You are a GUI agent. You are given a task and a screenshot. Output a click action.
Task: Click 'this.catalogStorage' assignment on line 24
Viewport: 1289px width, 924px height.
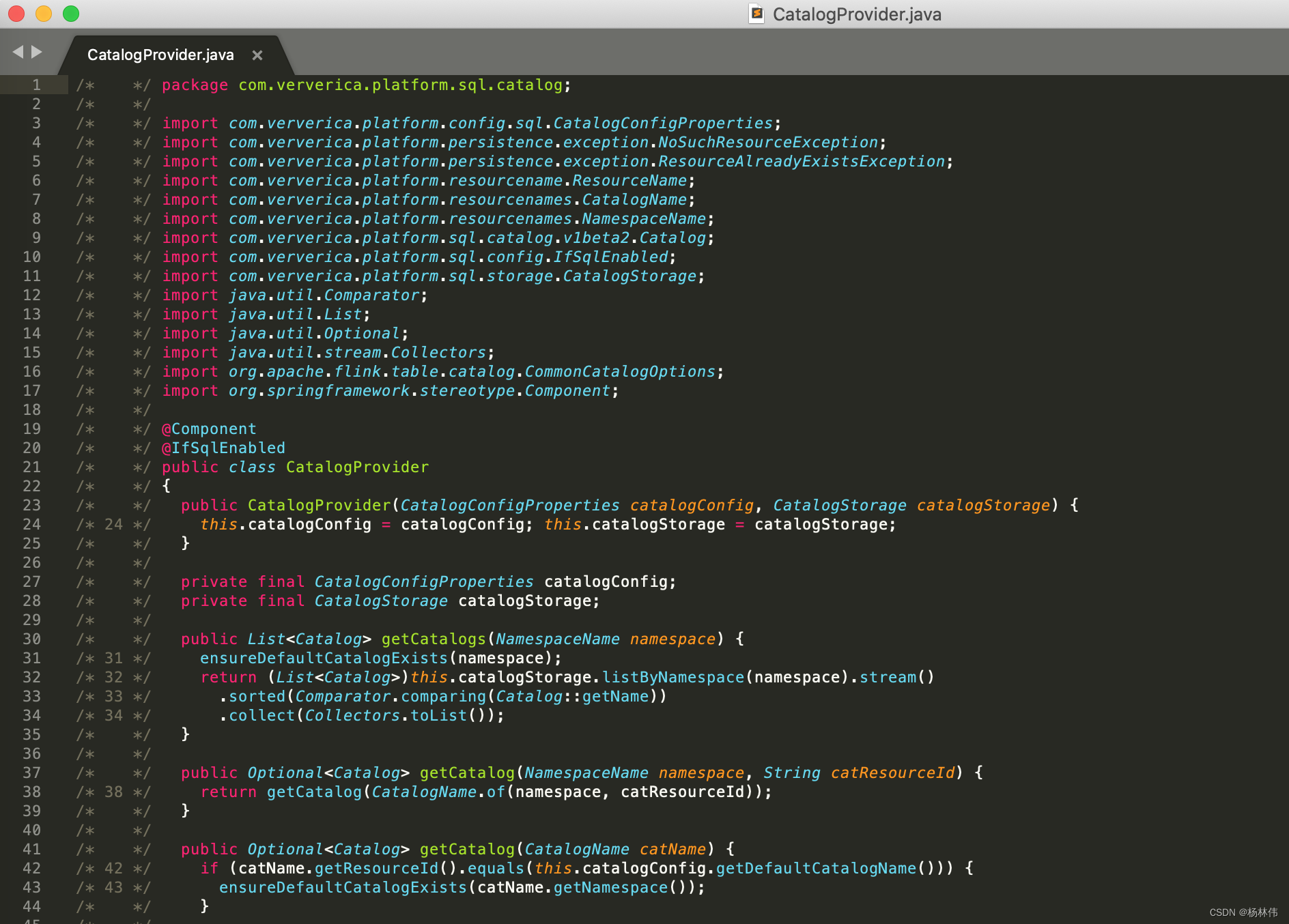click(634, 525)
